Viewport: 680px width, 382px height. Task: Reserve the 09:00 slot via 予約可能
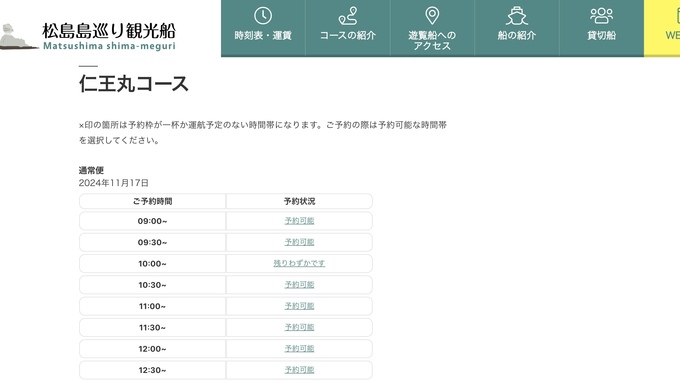tap(299, 221)
